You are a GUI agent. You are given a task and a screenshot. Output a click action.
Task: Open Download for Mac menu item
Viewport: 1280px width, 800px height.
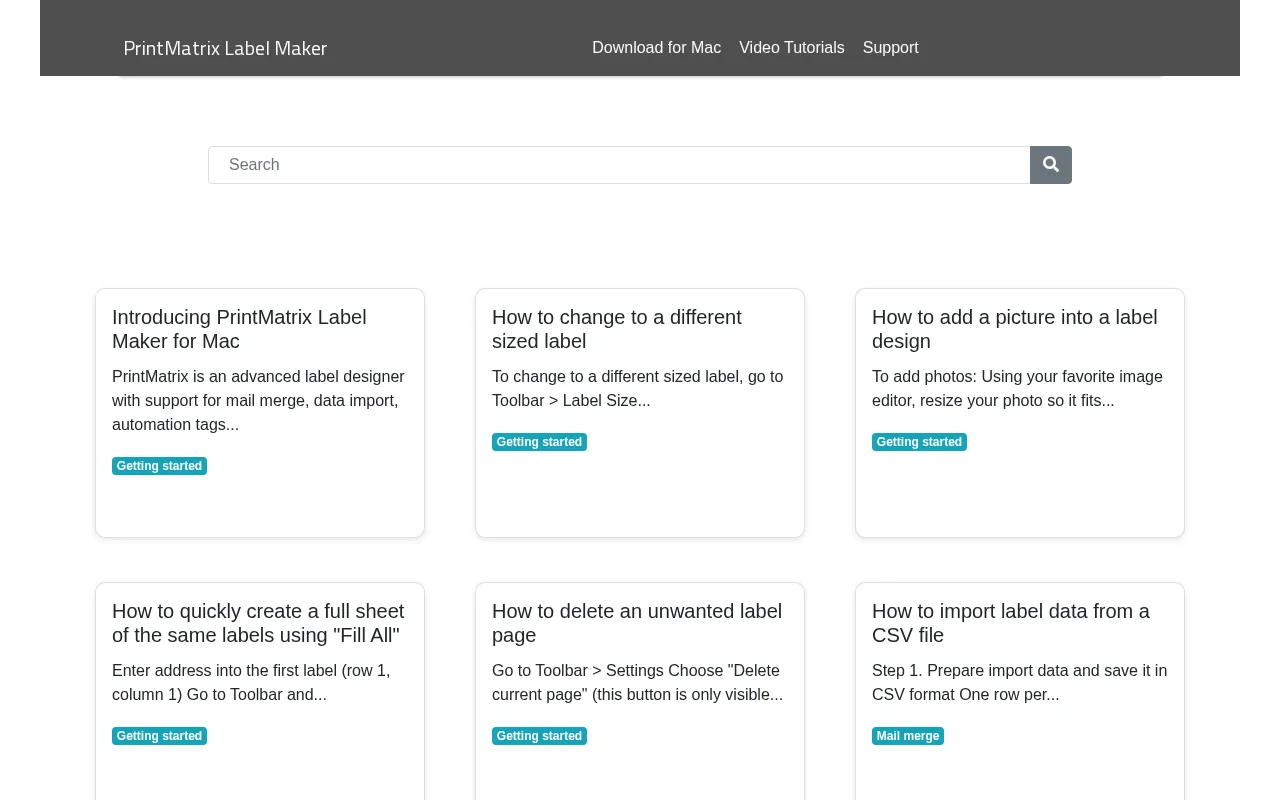pos(656,48)
